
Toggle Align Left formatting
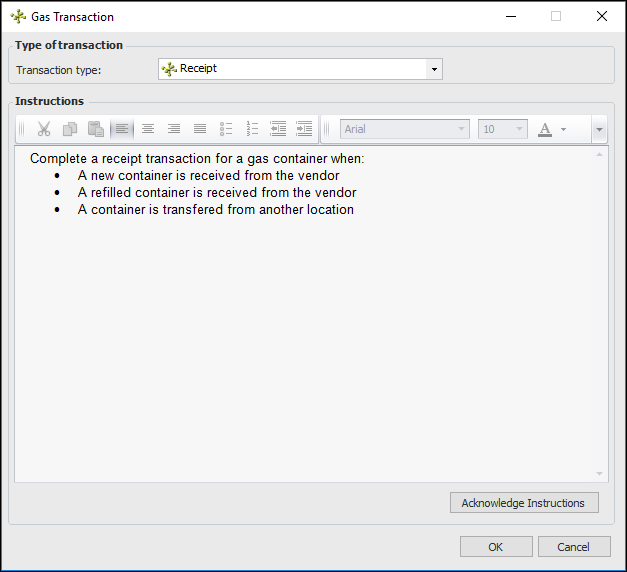pyautogui.click(x=122, y=129)
